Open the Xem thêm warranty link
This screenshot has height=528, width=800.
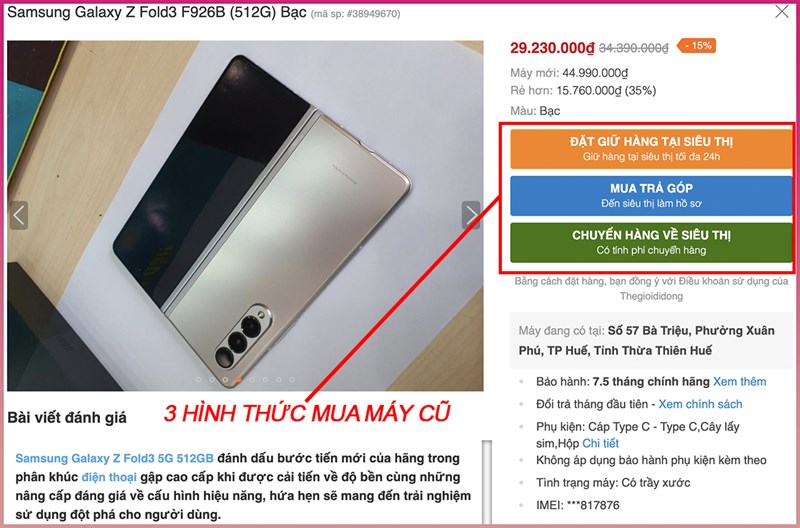(x=739, y=382)
